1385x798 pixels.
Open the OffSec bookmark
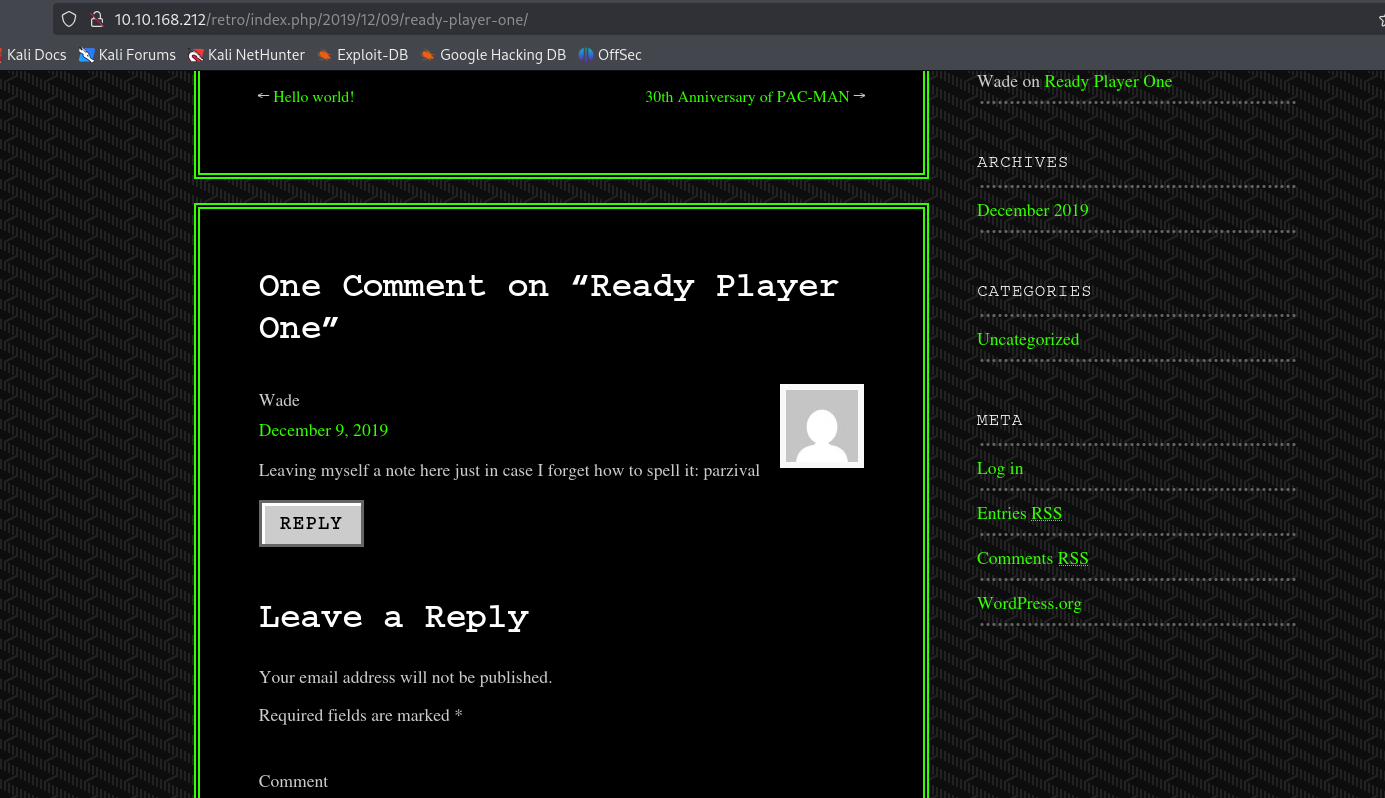[x=610, y=55]
